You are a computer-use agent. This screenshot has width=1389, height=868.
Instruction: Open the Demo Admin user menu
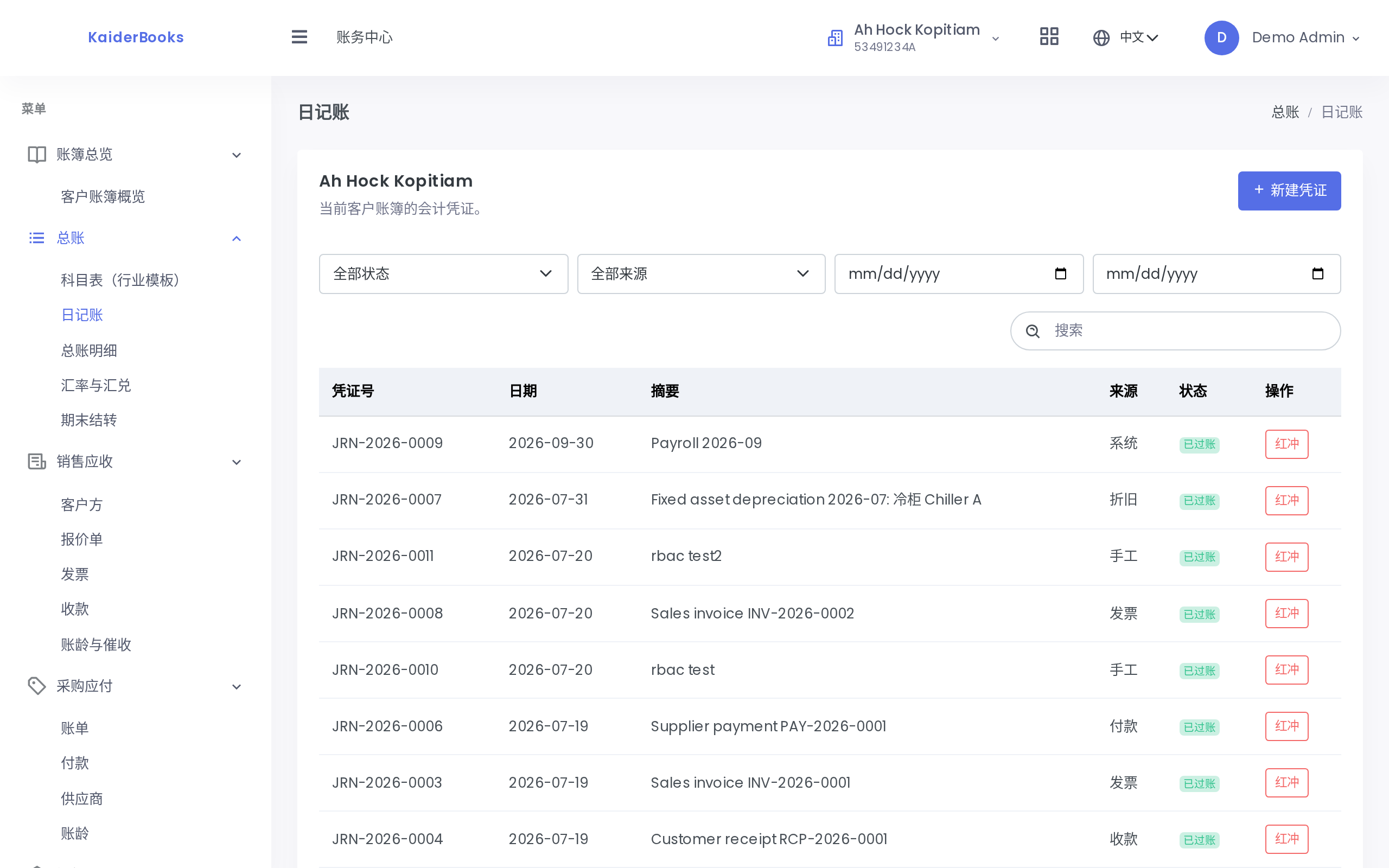(1305, 38)
